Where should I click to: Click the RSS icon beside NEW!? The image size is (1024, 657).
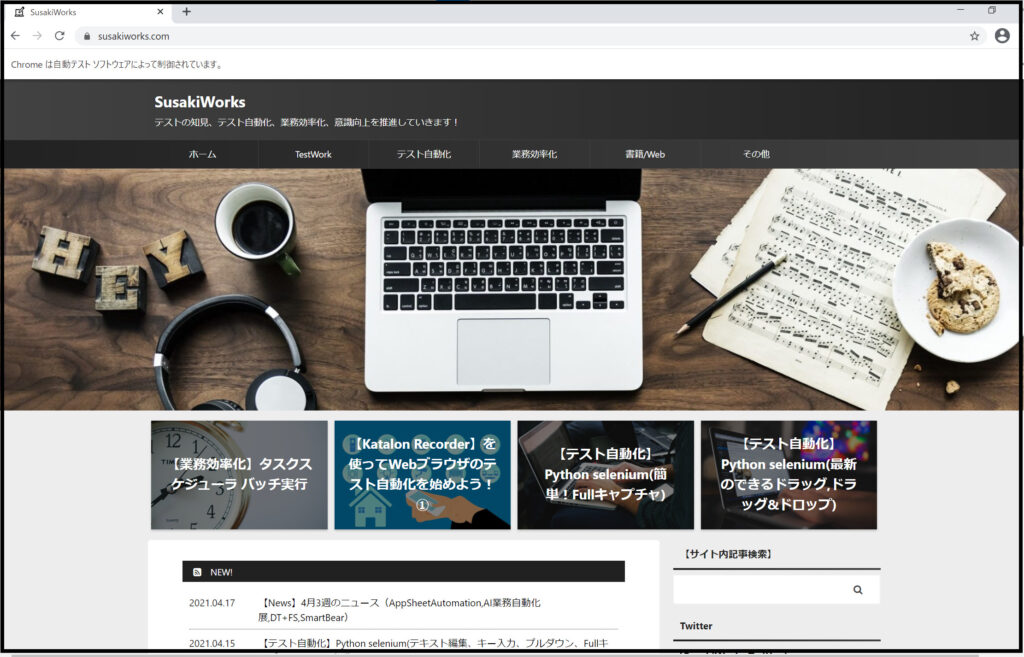[x=197, y=572]
